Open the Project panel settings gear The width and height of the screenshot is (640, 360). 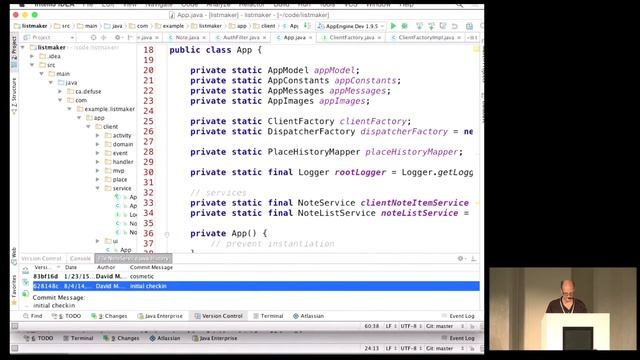118,37
